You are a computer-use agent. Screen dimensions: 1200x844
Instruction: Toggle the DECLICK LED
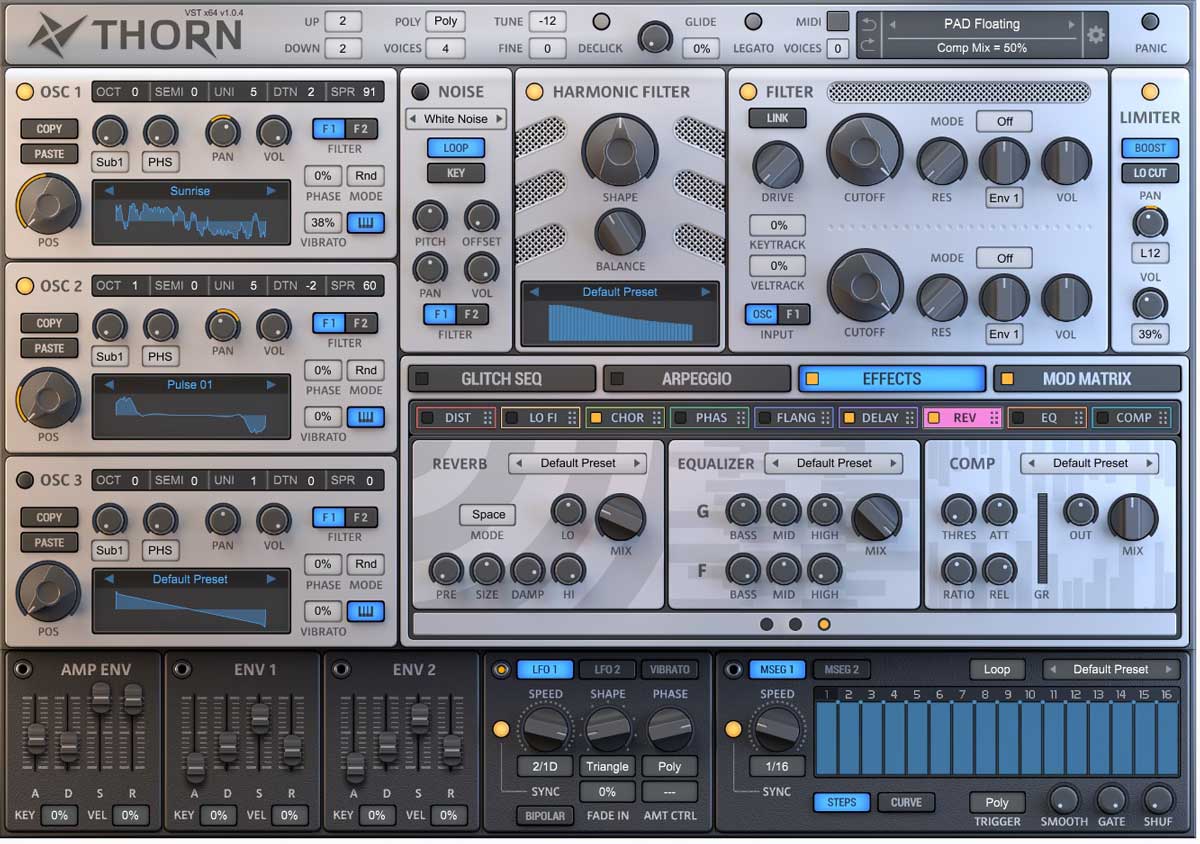tap(601, 21)
